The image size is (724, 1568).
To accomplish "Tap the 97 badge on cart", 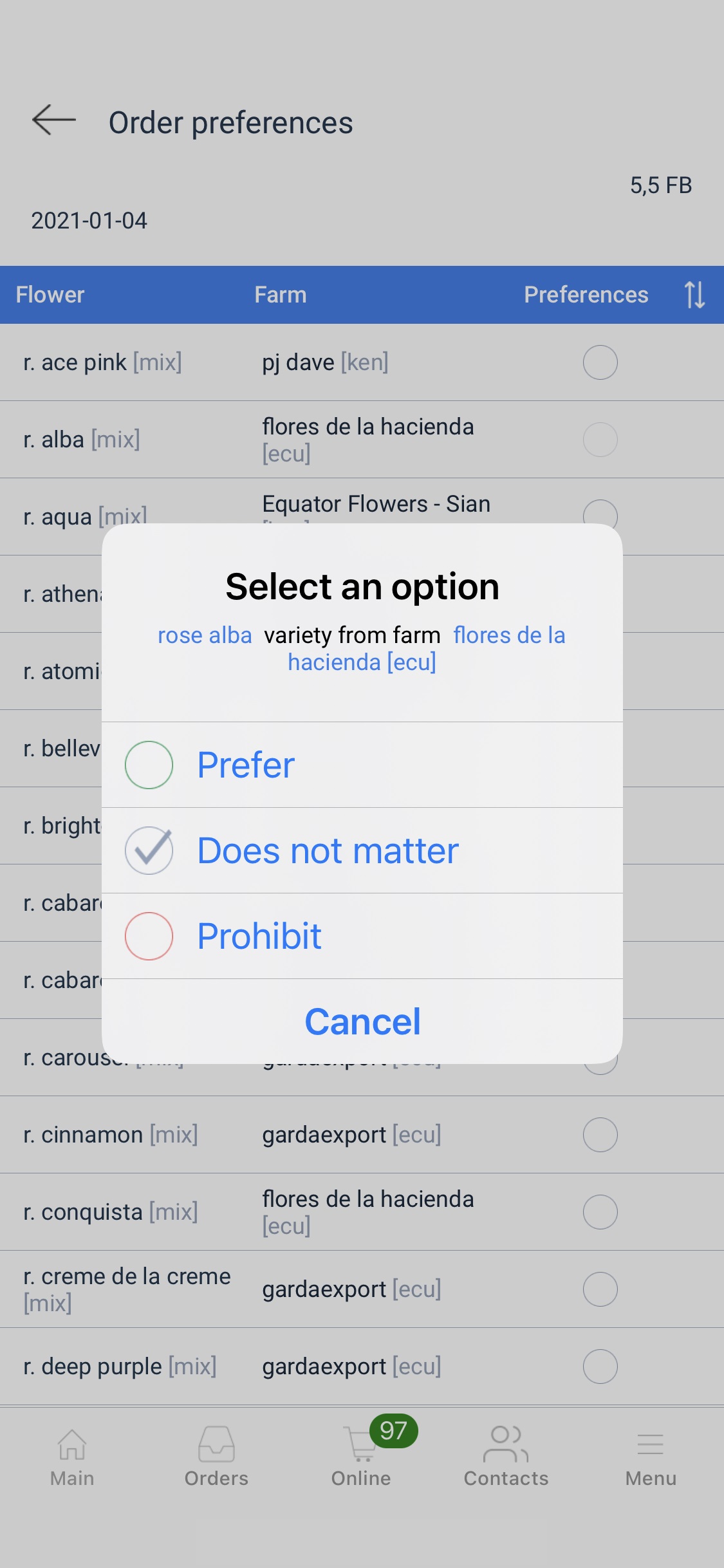I will [393, 1430].
